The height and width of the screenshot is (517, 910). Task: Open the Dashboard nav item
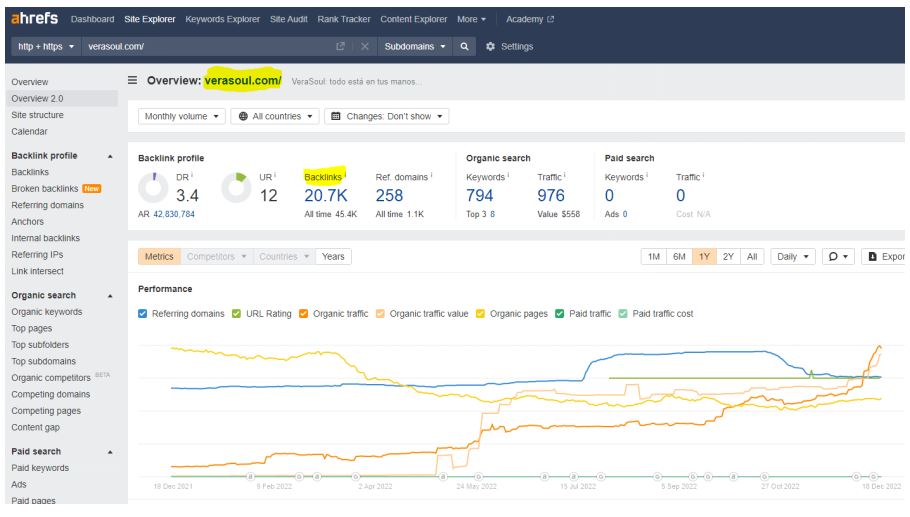click(92, 19)
